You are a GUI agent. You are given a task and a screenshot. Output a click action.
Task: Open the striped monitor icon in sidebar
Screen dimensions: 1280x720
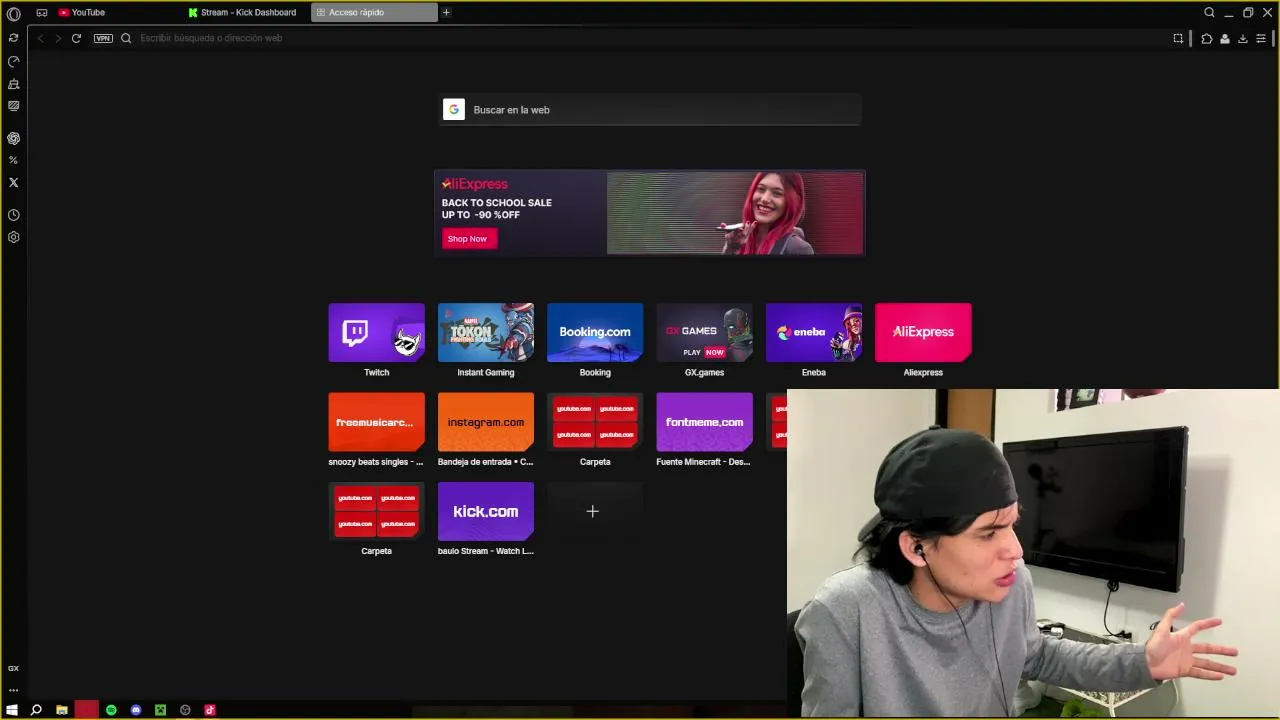pos(13,106)
